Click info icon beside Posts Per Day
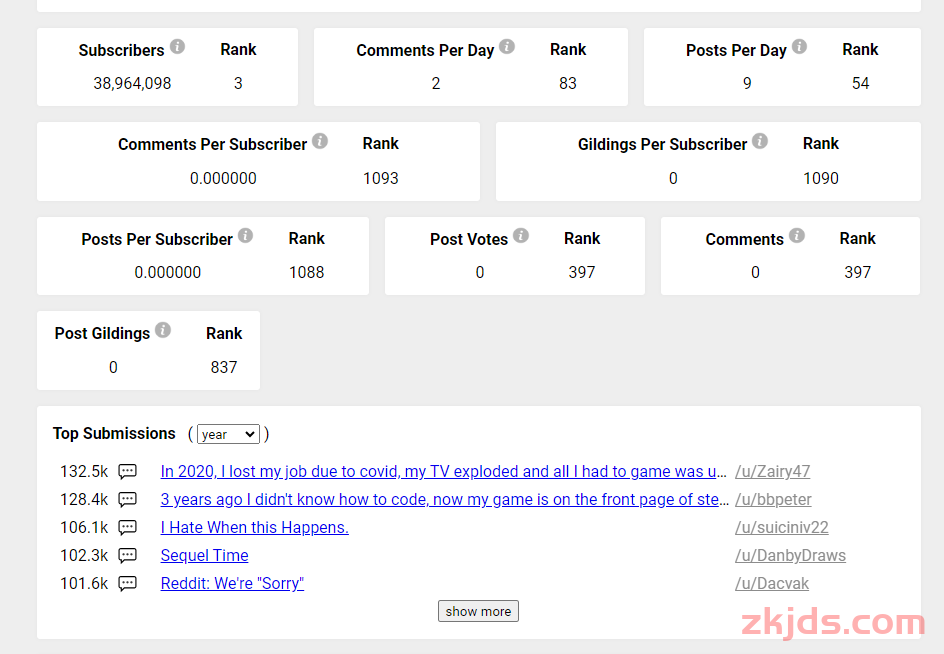This screenshot has width=944, height=654. coord(799,47)
